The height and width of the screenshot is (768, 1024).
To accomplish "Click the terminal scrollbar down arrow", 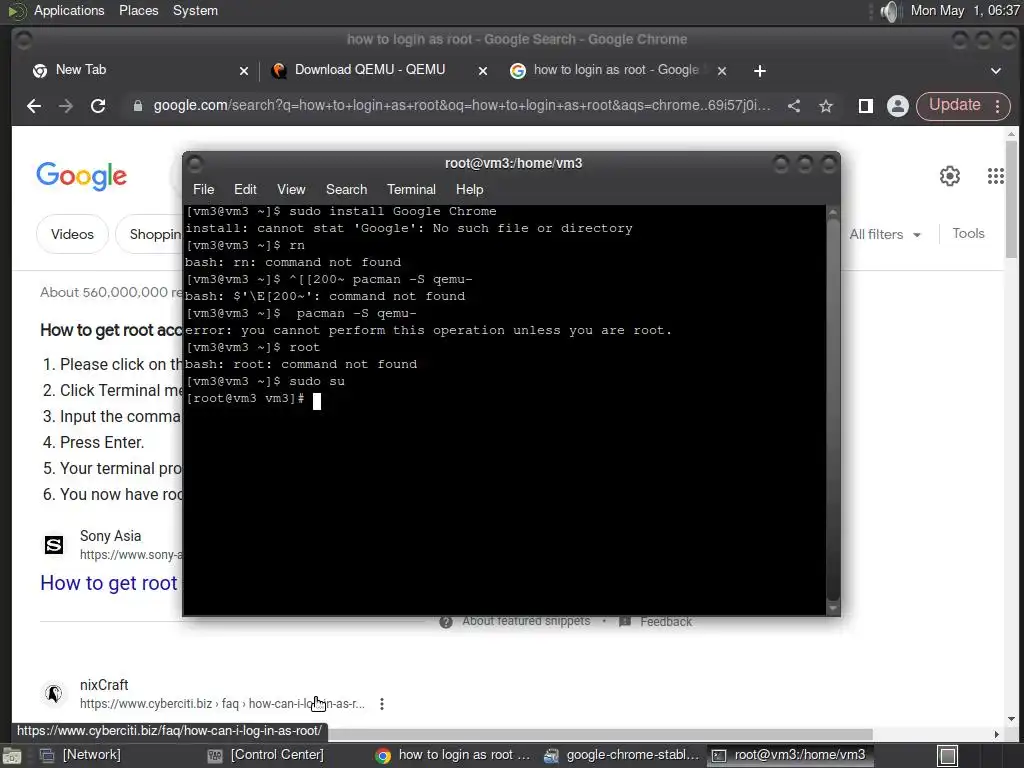I will point(833,609).
